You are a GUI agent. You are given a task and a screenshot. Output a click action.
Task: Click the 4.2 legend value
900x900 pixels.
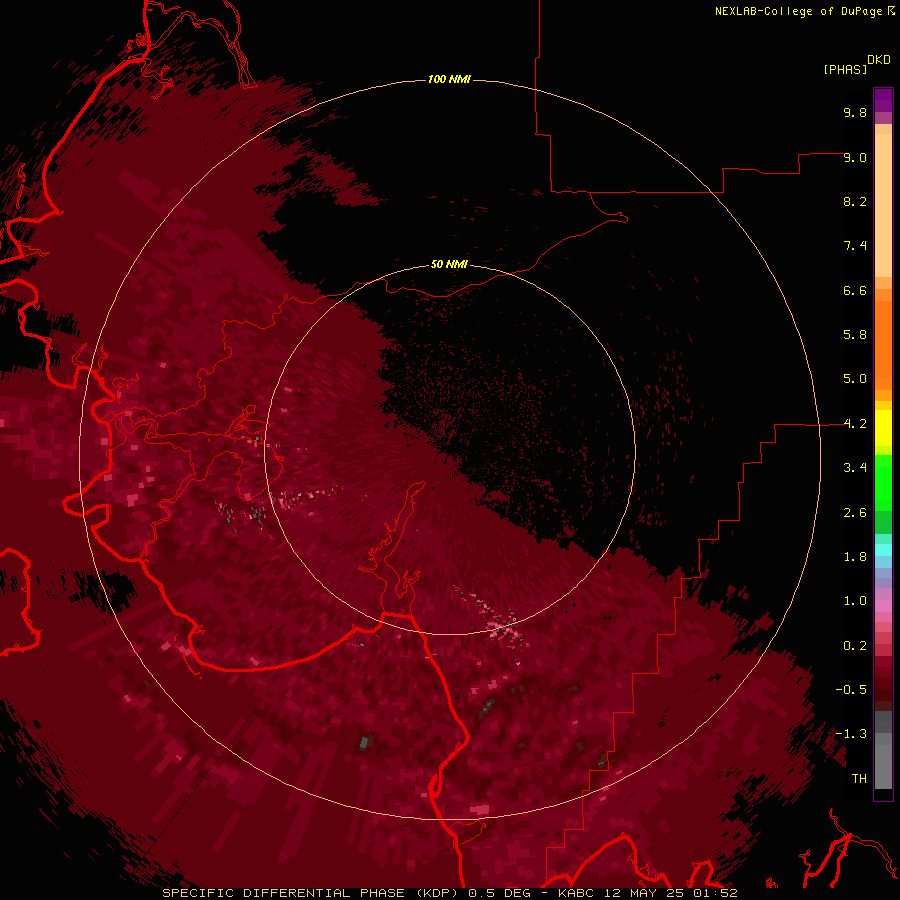tap(855, 424)
